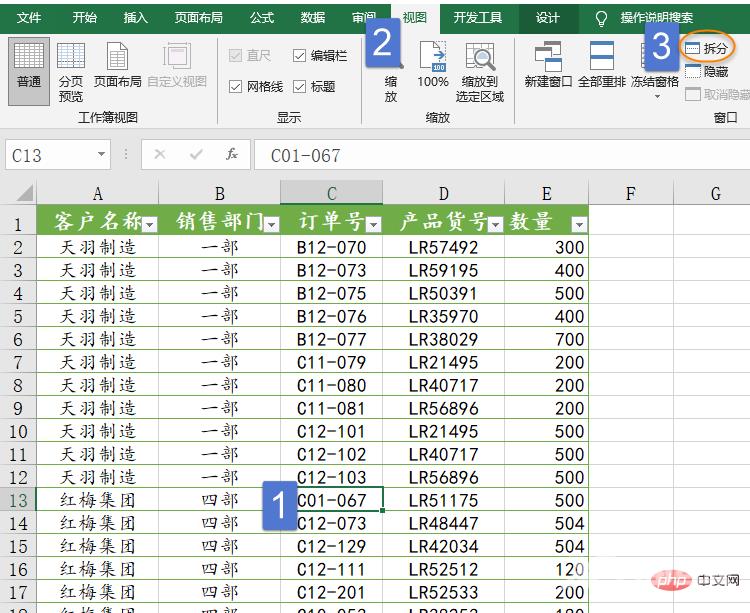
Task: Open a New Window (新建窗口)
Action: [550, 66]
